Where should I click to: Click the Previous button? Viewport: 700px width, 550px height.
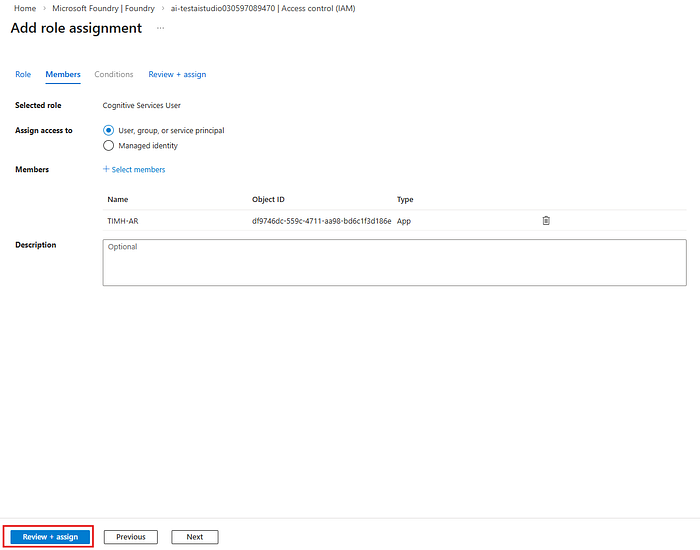(130, 537)
